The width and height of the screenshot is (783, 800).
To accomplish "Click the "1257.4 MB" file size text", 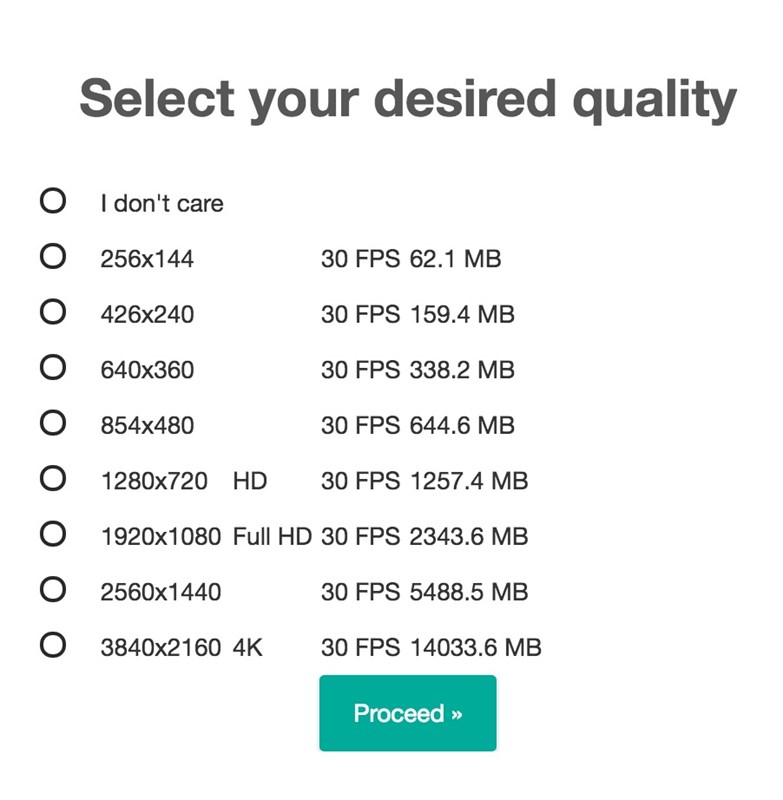I will (x=468, y=481).
